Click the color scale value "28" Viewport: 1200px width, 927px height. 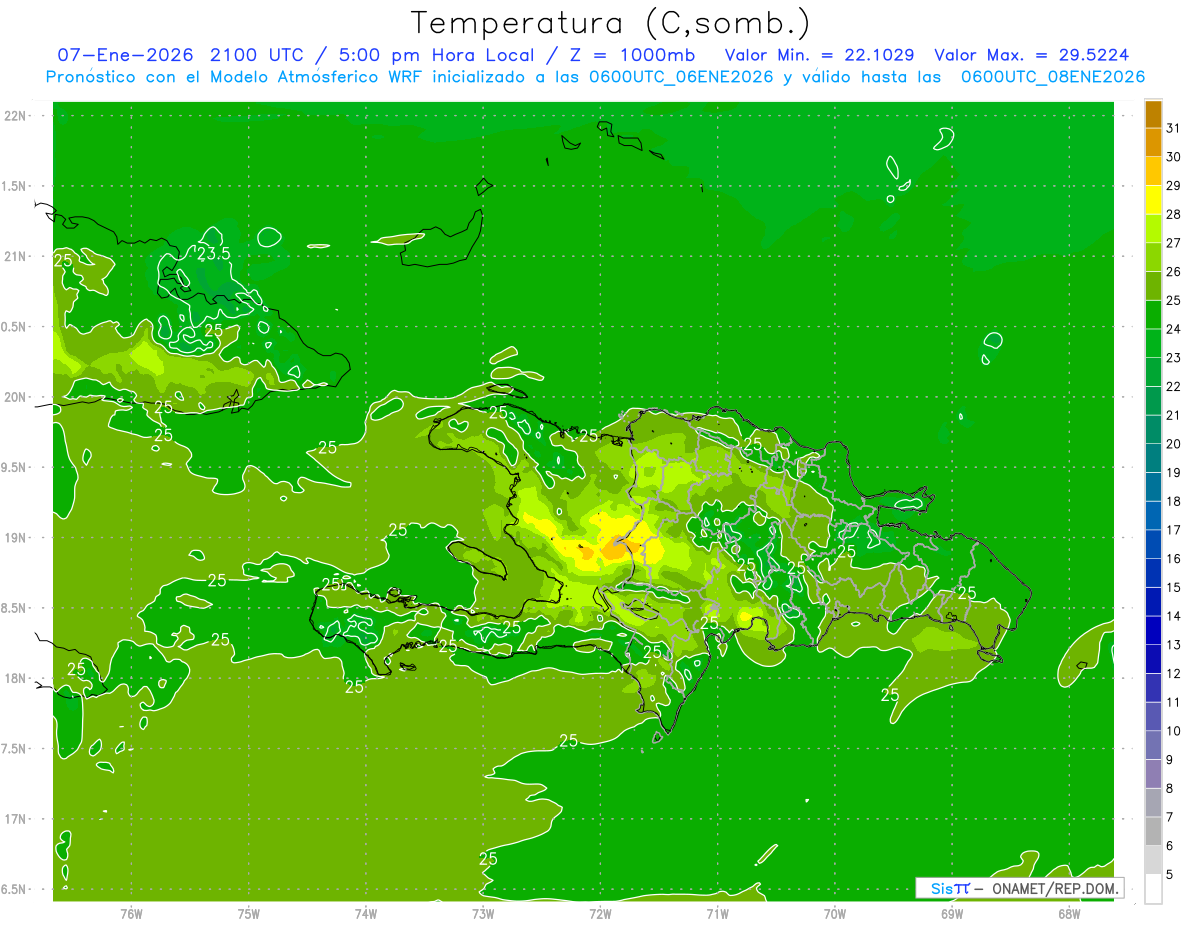(1174, 214)
